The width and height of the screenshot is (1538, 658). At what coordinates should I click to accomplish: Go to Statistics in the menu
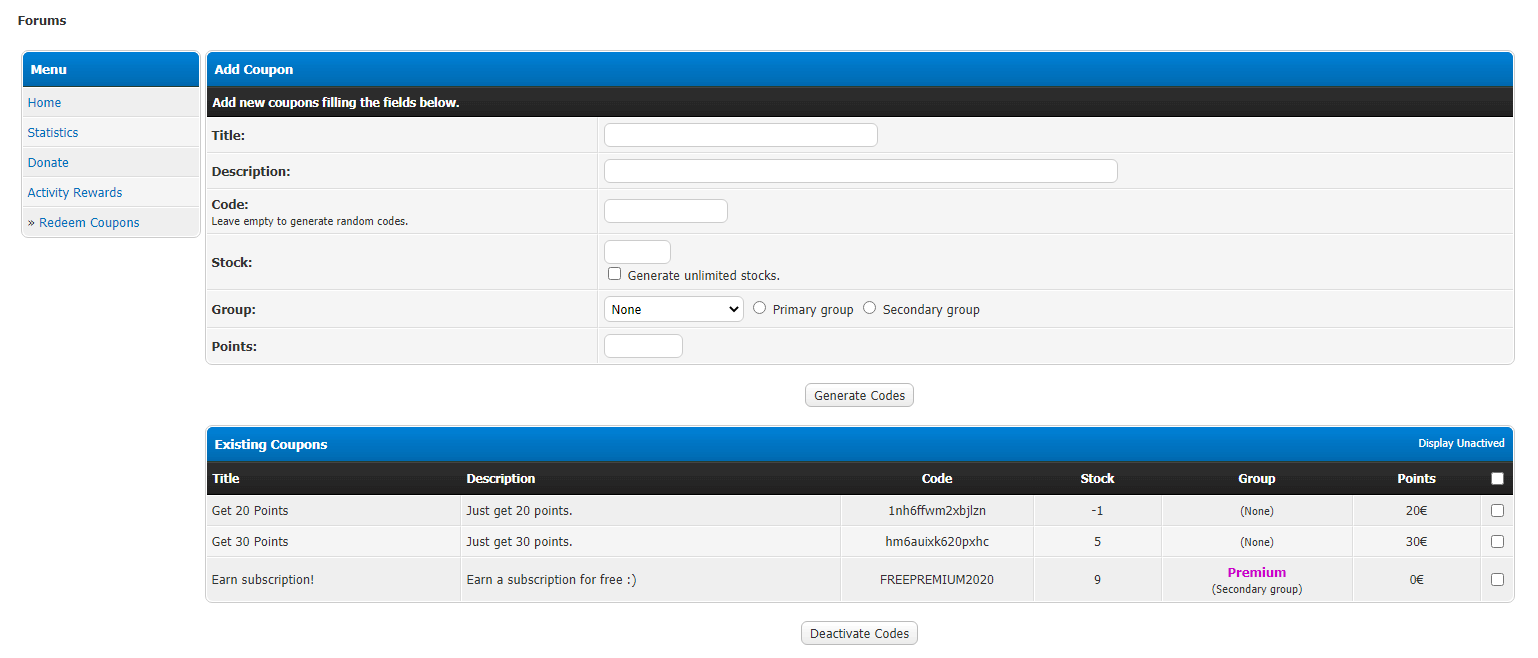(53, 133)
